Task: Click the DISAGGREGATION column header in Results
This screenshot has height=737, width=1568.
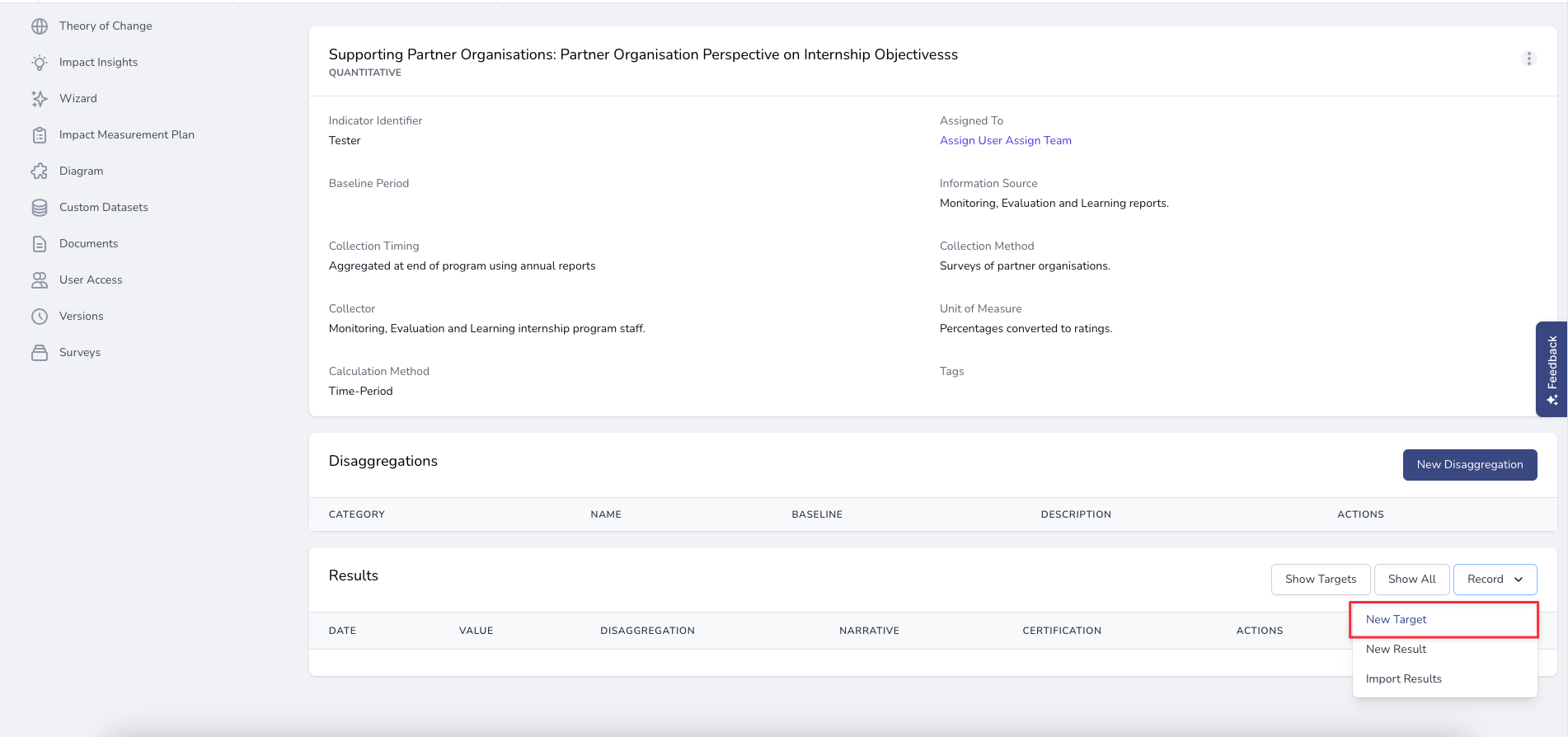Action: tap(647, 631)
